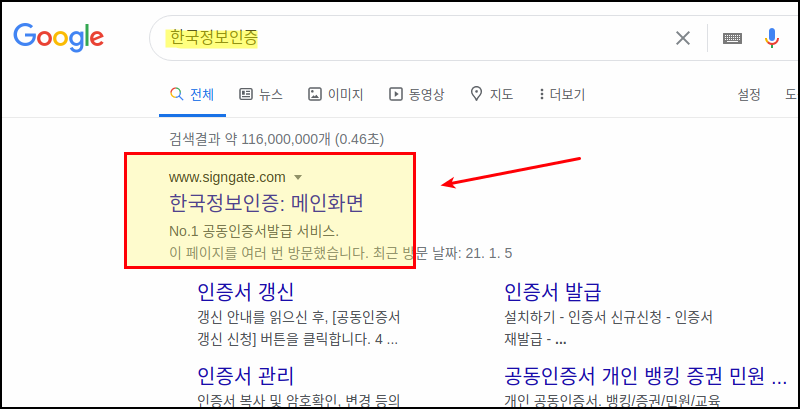Open 공동인증서 개인 뱅킹 증권 민원 link
The height and width of the screenshot is (409, 800).
(645, 377)
